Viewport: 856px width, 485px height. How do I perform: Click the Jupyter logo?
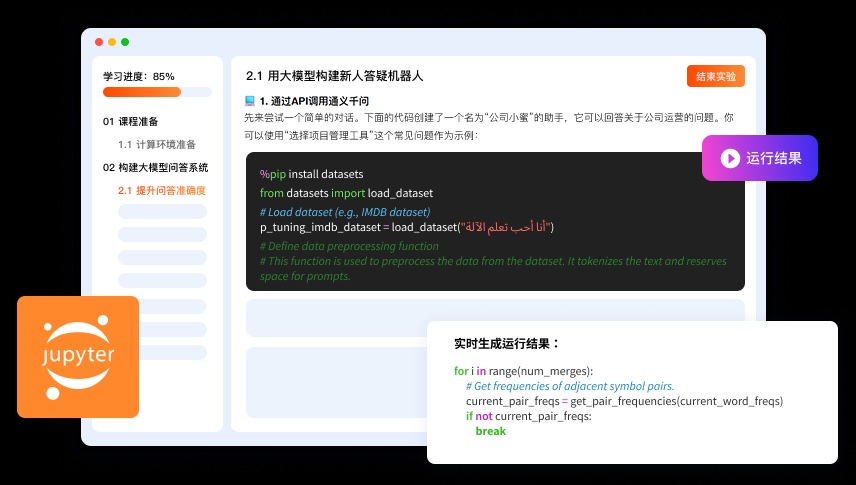[x=78, y=357]
